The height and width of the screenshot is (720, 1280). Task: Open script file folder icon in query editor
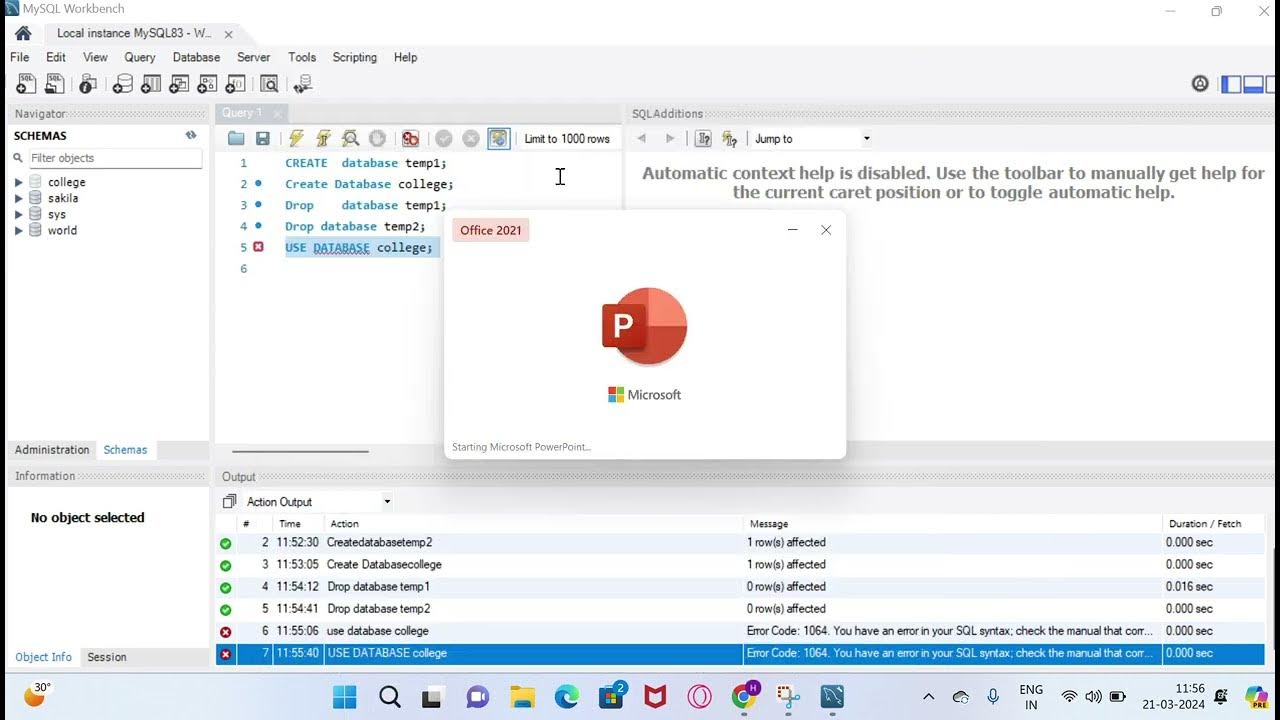tap(236, 139)
